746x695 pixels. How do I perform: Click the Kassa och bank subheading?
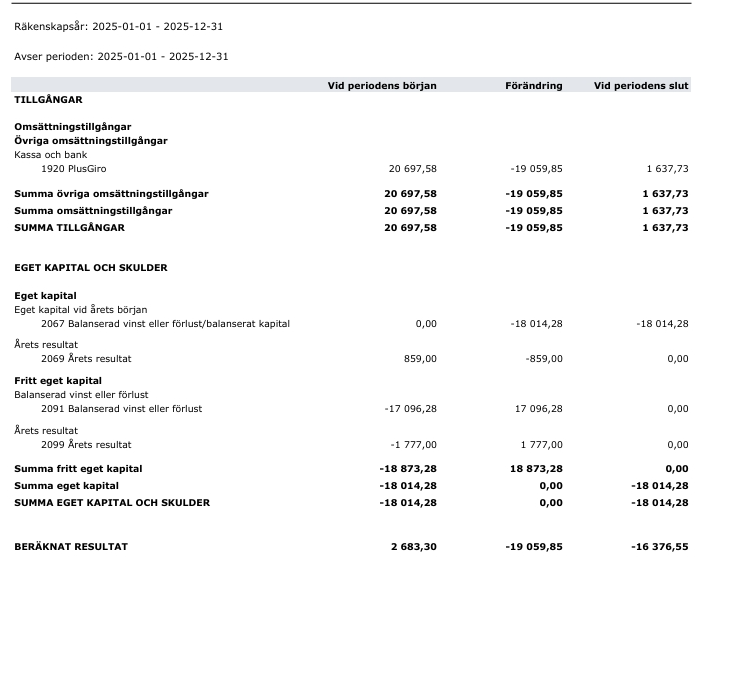pyautogui.click(x=51, y=155)
